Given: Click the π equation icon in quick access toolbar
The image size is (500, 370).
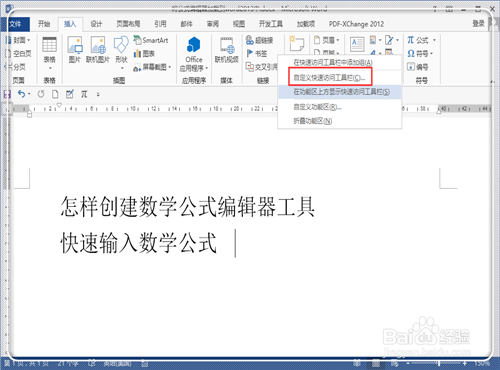Looking at the screenshot, I should (84, 94).
